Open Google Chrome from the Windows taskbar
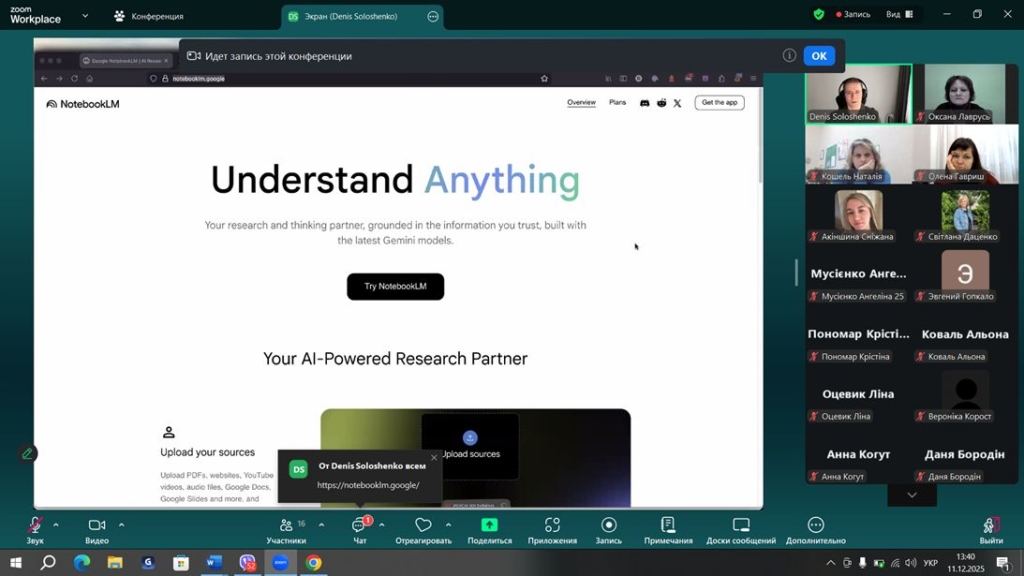Screen dimensions: 1024x576 click(x=313, y=563)
